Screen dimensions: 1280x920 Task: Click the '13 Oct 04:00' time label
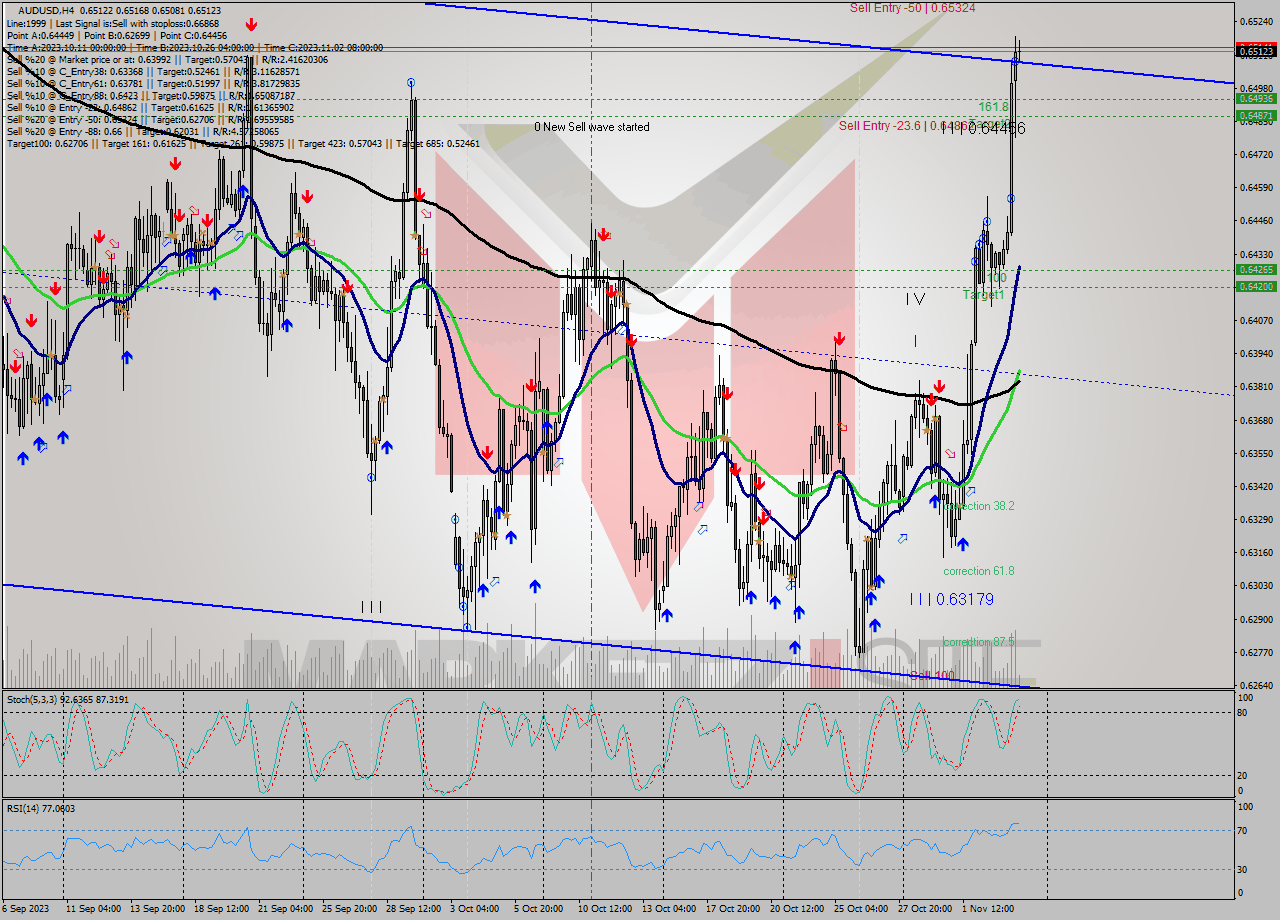click(669, 909)
